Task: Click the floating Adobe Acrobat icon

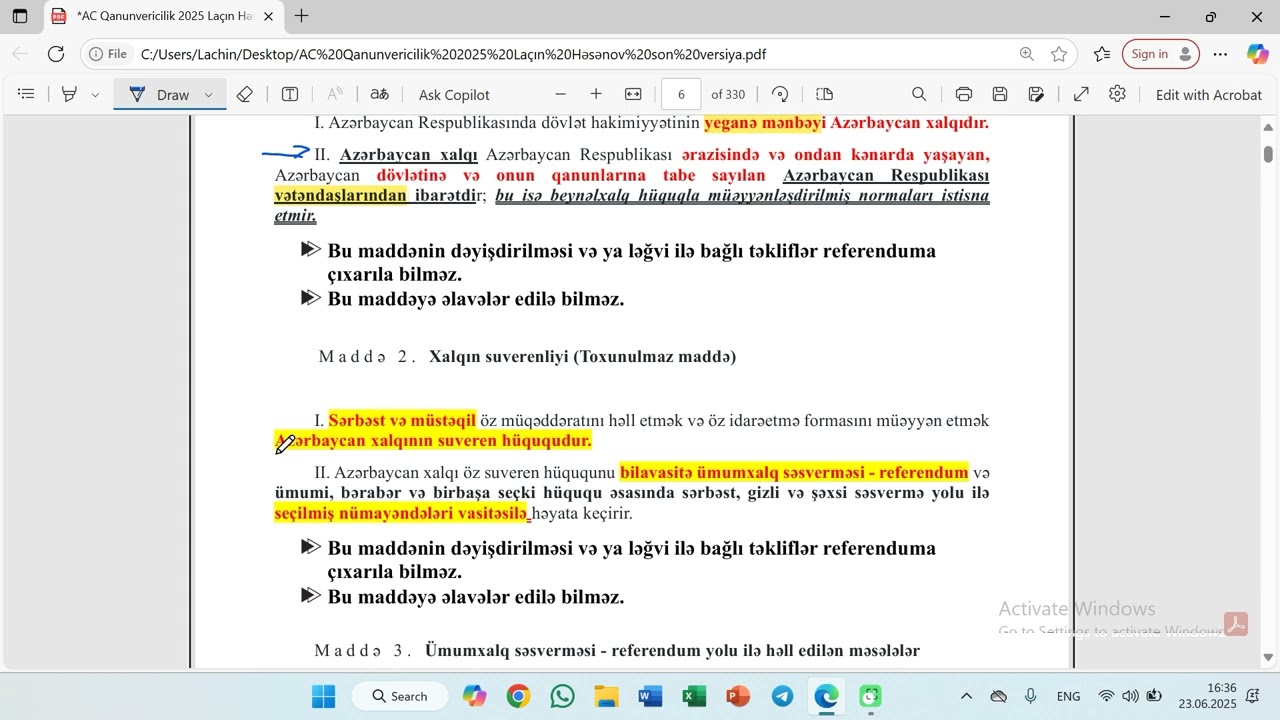Action: [1236, 624]
